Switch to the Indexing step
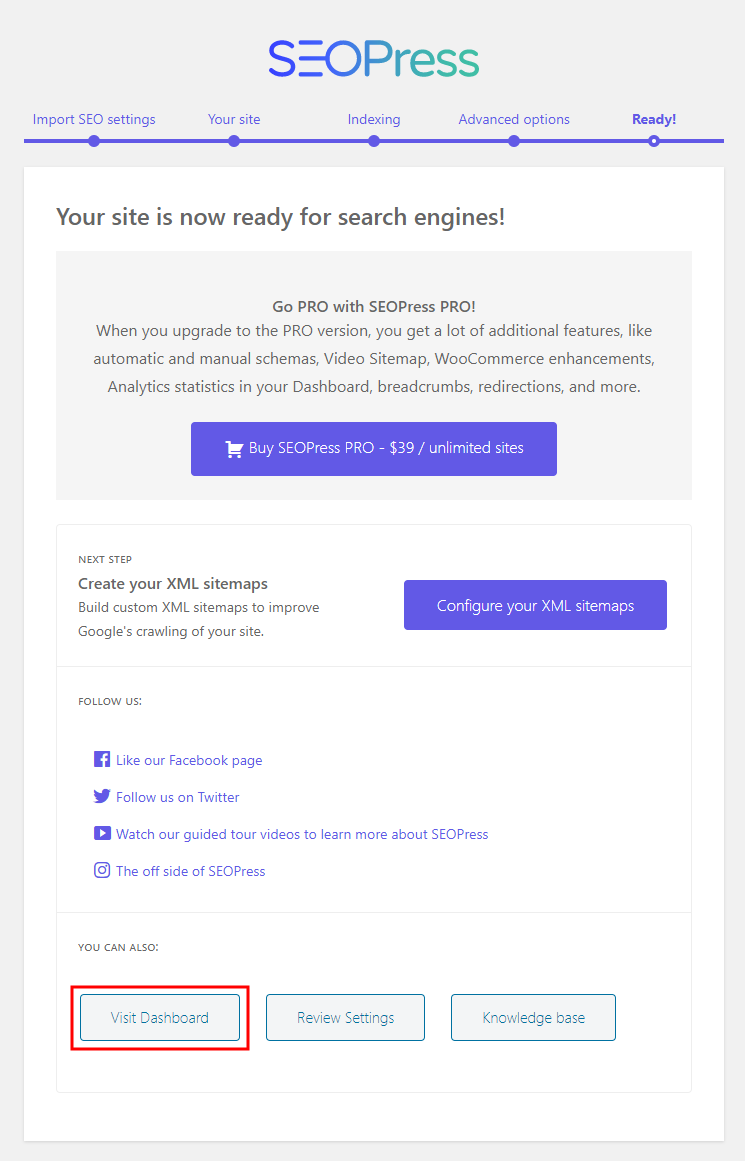 coord(374,119)
